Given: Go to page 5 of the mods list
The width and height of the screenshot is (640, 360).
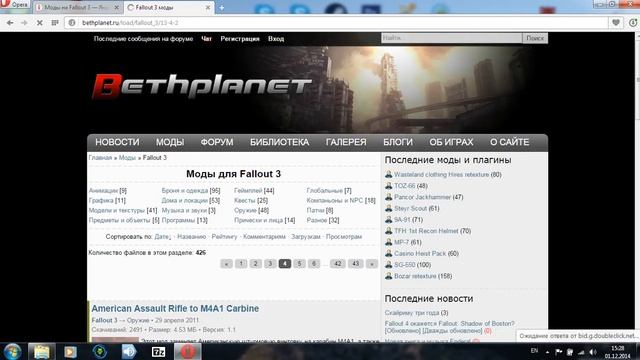Looking at the screenshot, I should pyautogui.click(x=299, y=264).
